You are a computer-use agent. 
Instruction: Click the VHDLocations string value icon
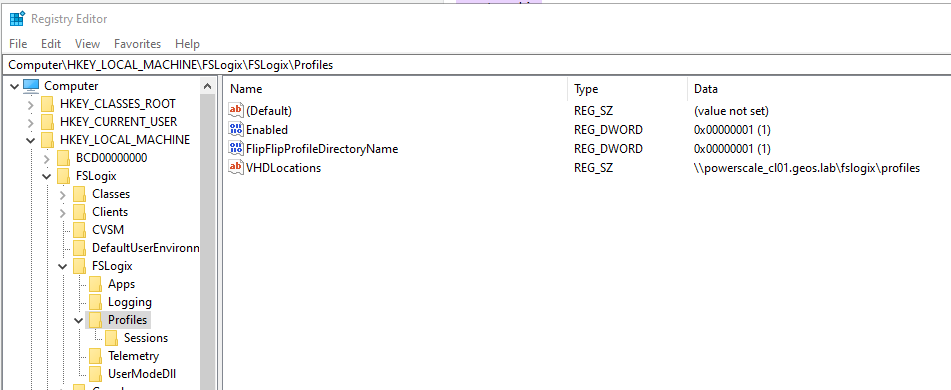235,167
